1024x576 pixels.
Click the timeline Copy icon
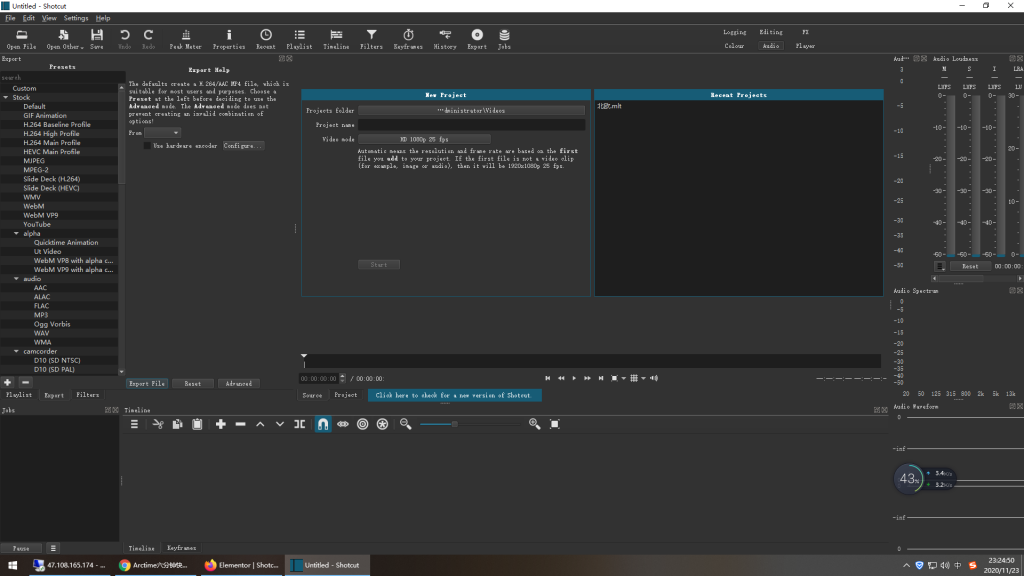click(x=177, y=424)
